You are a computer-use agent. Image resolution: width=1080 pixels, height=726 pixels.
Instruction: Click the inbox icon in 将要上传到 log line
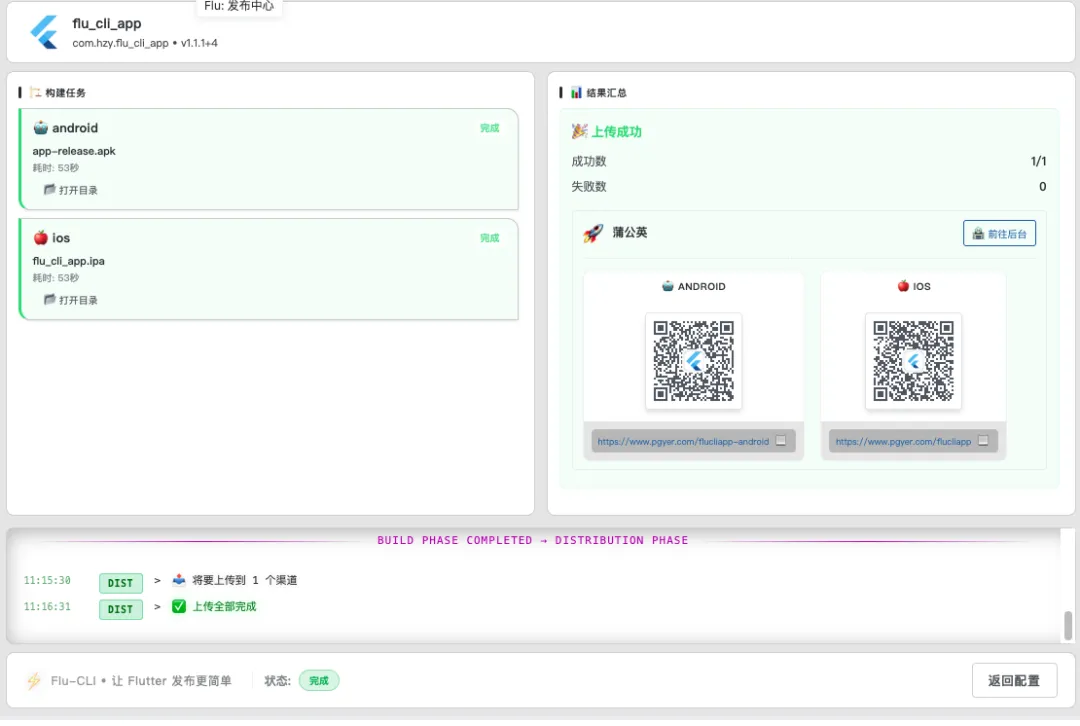click(x=178, y=579)
